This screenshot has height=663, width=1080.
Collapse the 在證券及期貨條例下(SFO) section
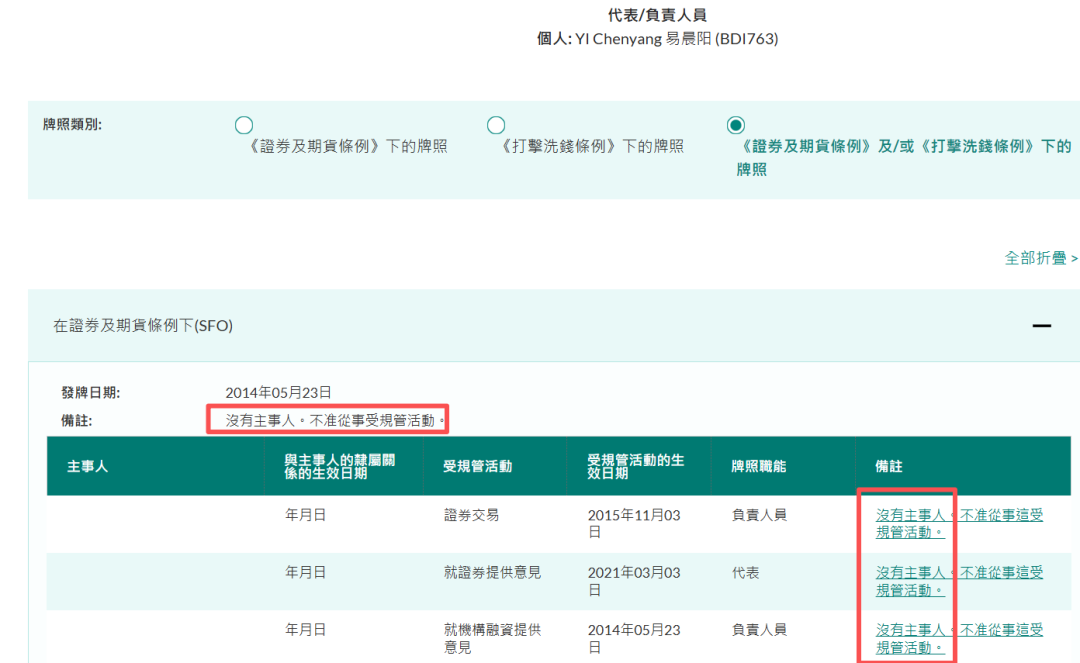[1042, 325]
